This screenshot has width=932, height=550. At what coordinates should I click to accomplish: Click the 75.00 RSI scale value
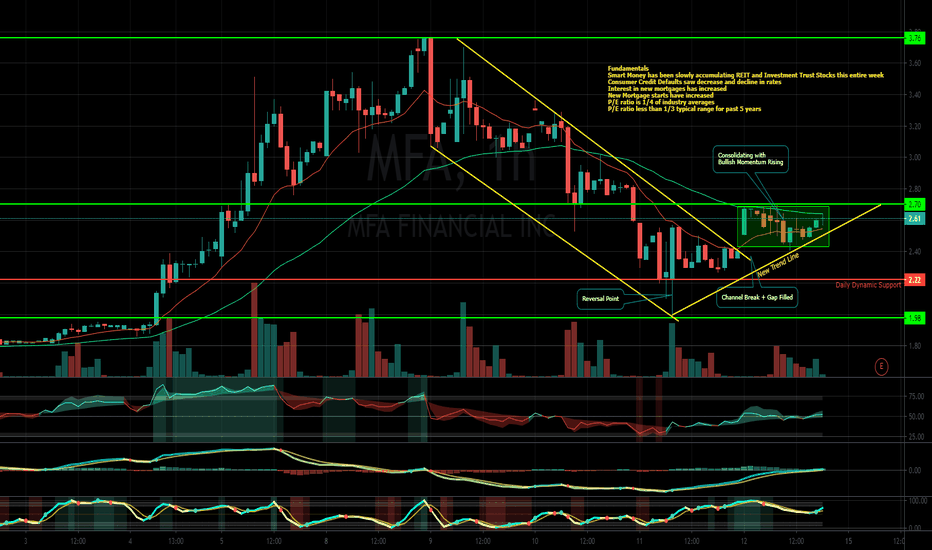[x=916, y=397]
